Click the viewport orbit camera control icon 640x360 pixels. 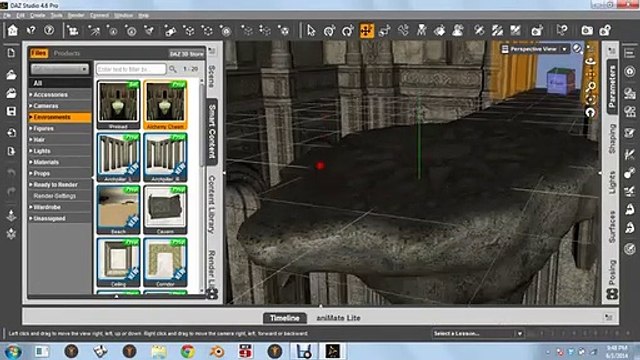590,61
